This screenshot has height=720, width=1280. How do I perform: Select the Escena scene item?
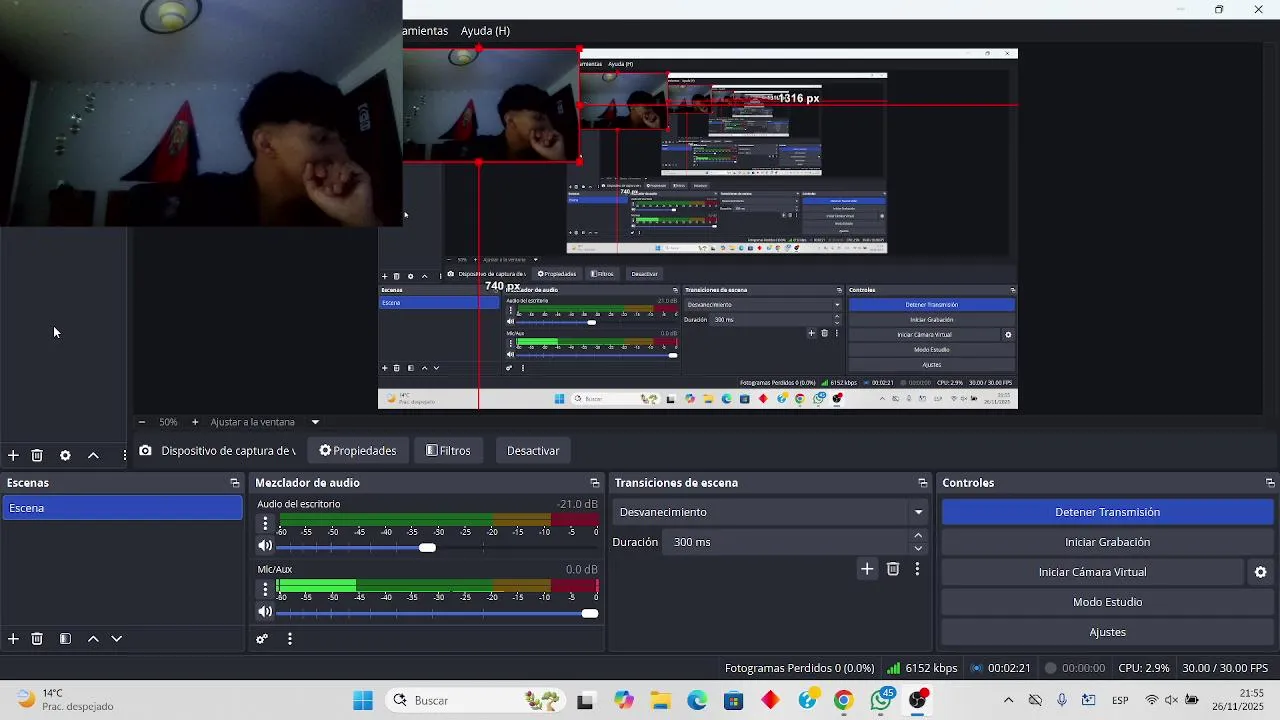click(122, 508)
